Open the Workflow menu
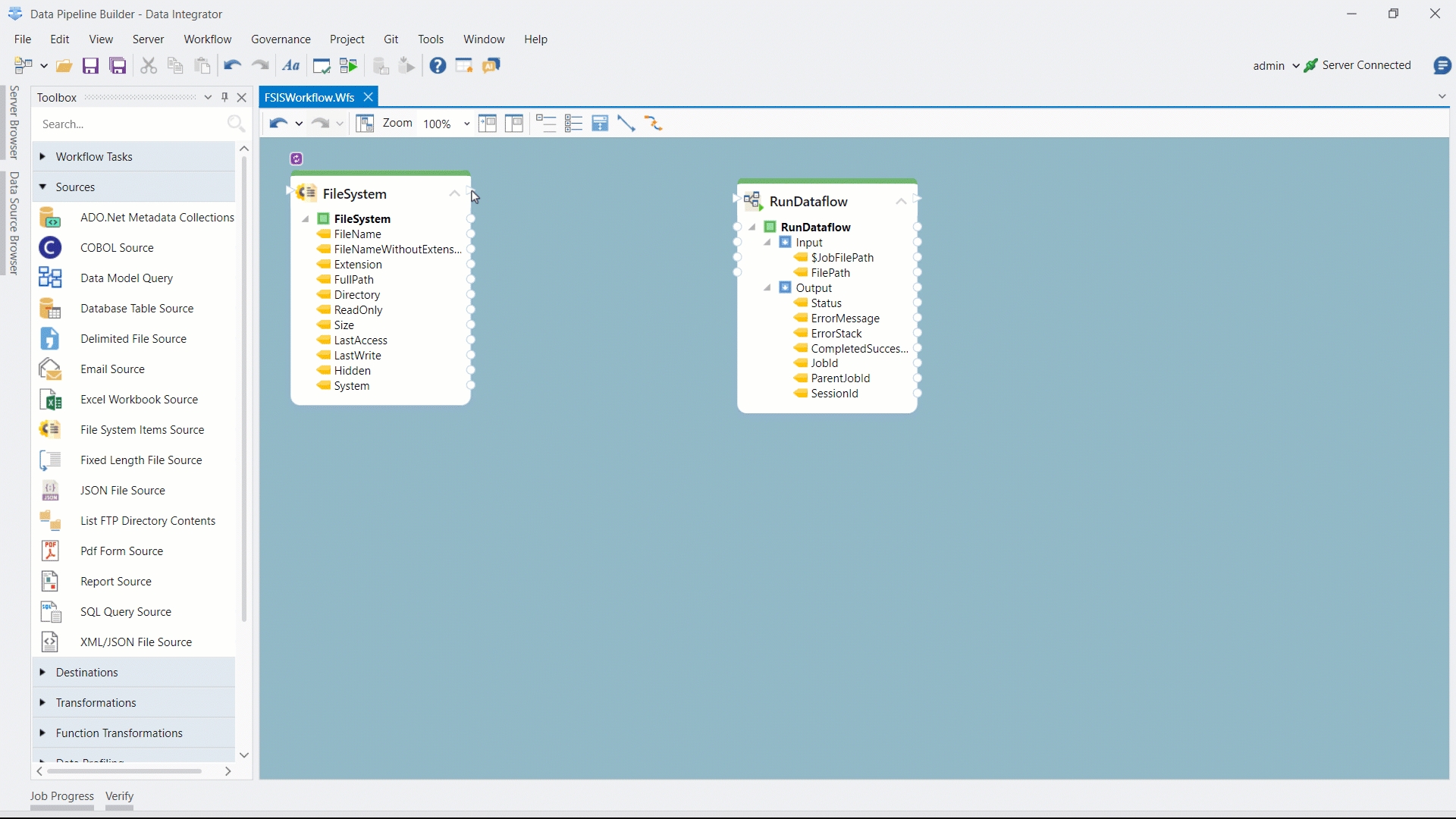 (207, 39)
